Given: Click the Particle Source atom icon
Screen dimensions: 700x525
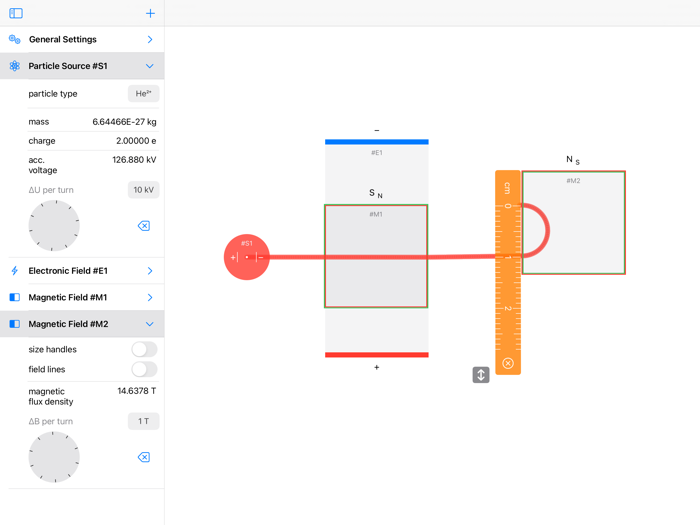Looking at the screenshot, I should (14, 66).
